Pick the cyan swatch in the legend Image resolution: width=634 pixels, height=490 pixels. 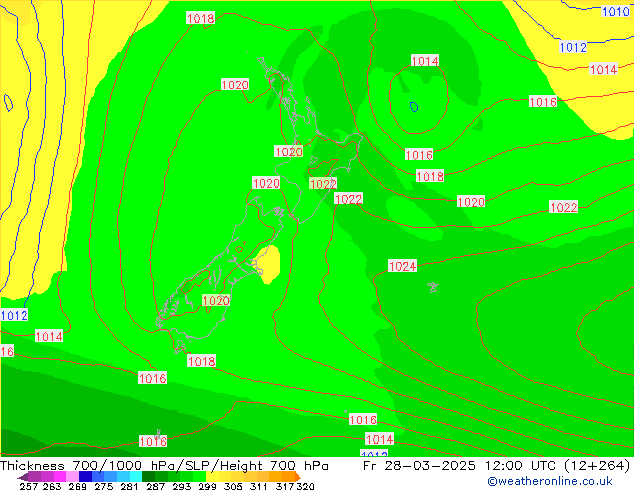(136, 476)
